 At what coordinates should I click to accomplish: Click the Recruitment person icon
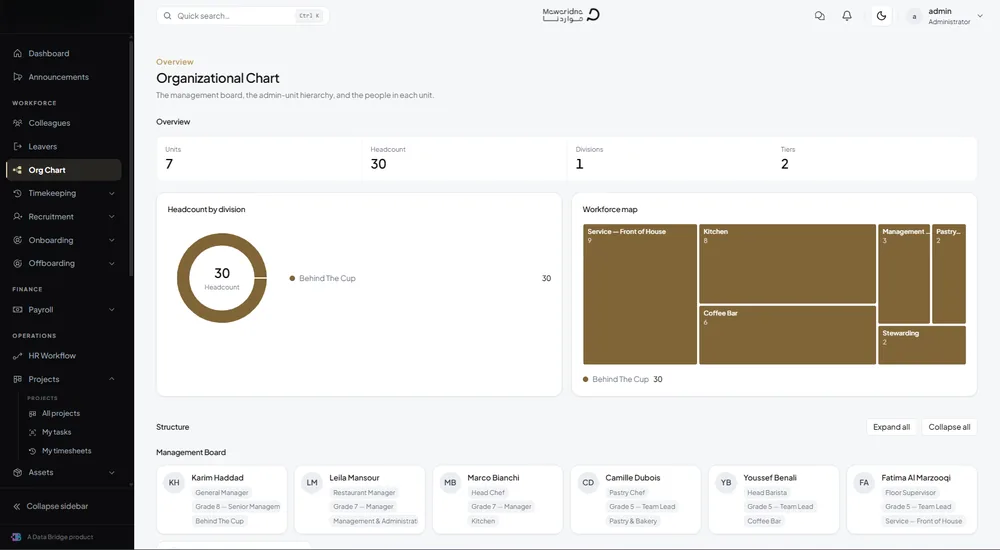[x=17, y=217]
